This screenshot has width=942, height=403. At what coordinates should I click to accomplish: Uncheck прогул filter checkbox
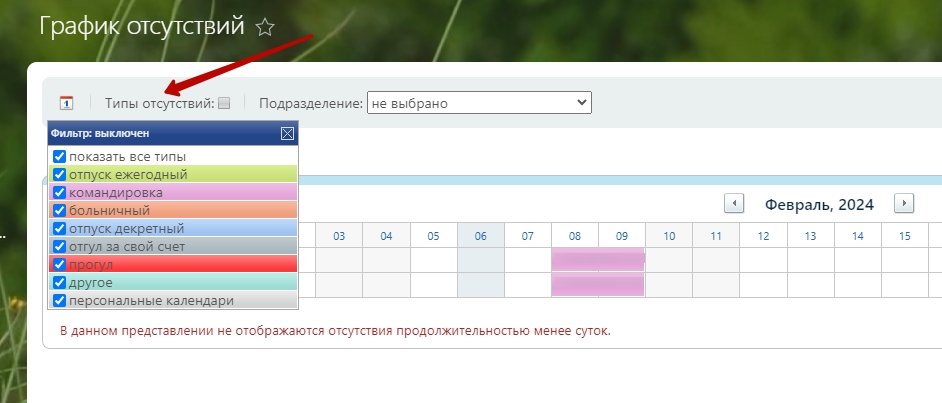(x=60, y=264)
